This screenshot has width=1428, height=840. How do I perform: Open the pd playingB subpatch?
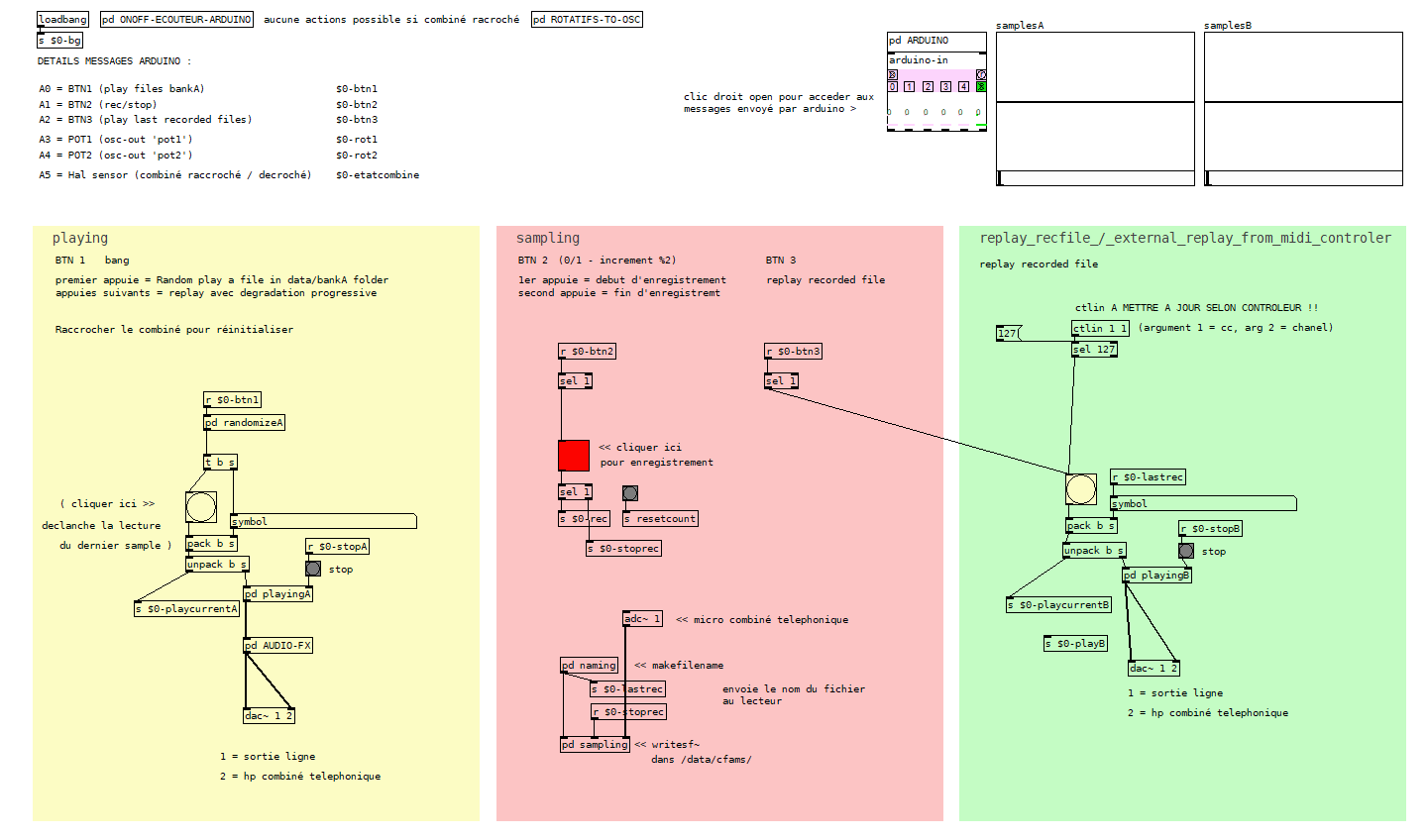pyautogui.click(x=1156, y=575)
